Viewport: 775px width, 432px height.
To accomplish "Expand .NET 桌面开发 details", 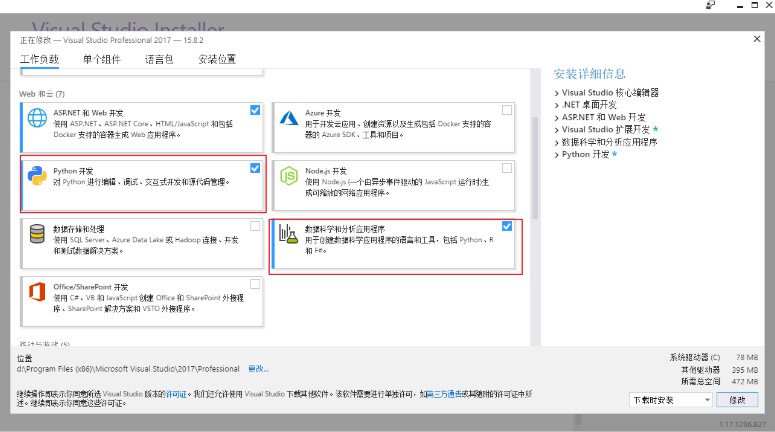I will click(557, 105).
